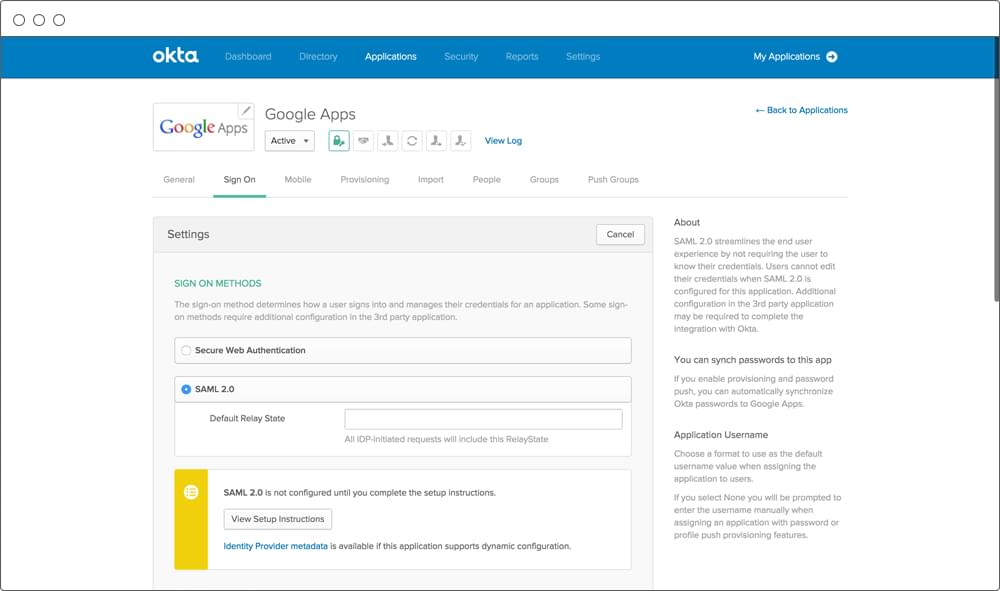This screenshot has width=1000, height=591.
Task: Click the circular sync arrows icon
Action: 412,141
